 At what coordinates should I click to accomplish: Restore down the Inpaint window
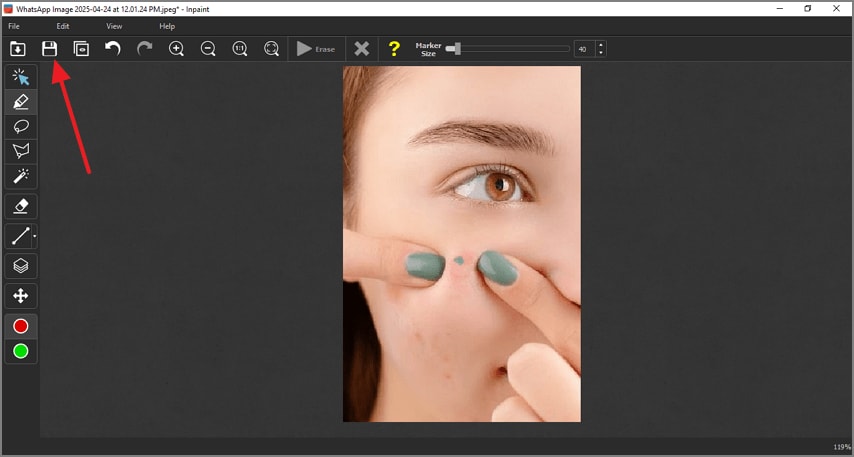click(x=808, y=9)
